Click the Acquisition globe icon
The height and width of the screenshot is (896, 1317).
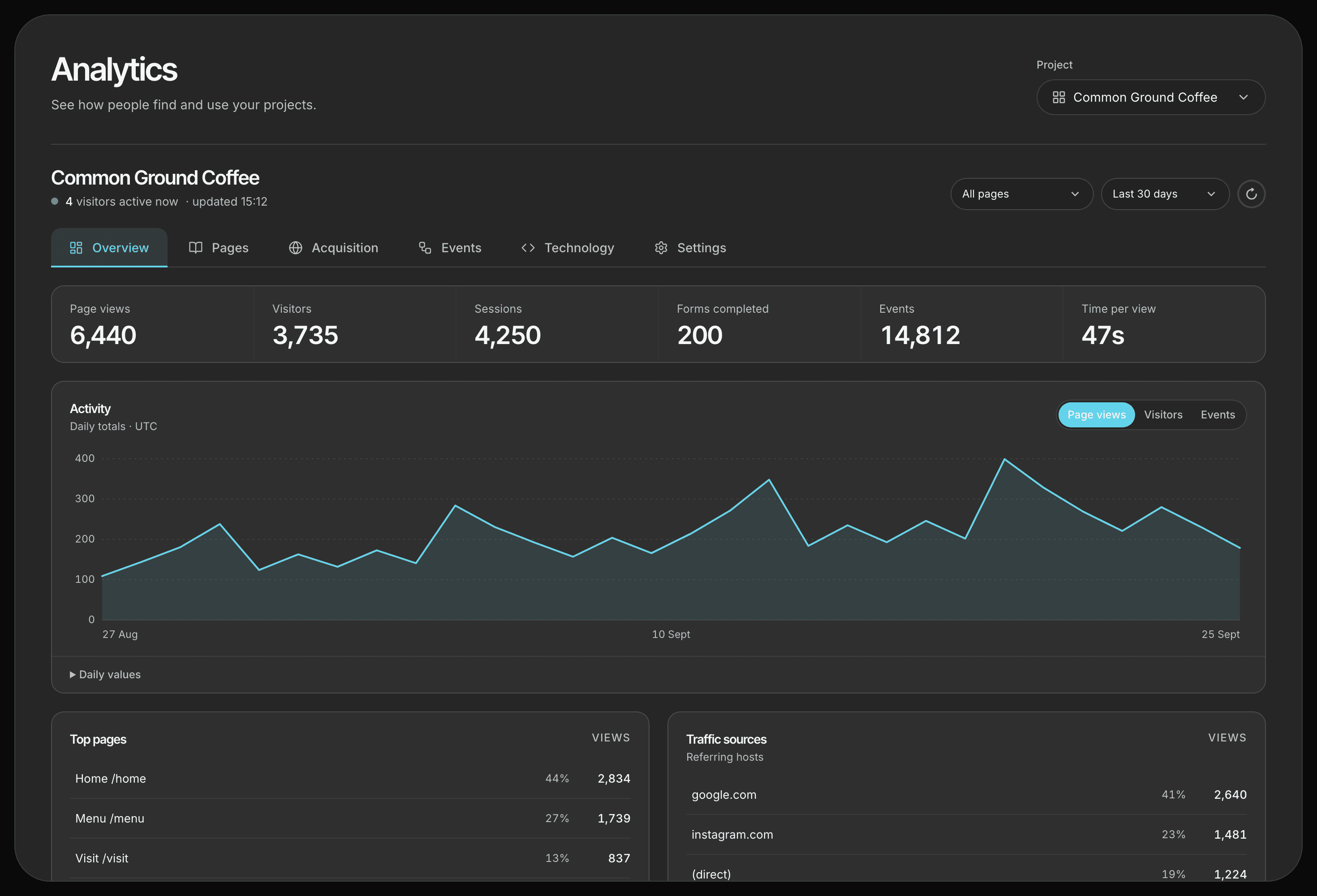[x=295, y=248]
